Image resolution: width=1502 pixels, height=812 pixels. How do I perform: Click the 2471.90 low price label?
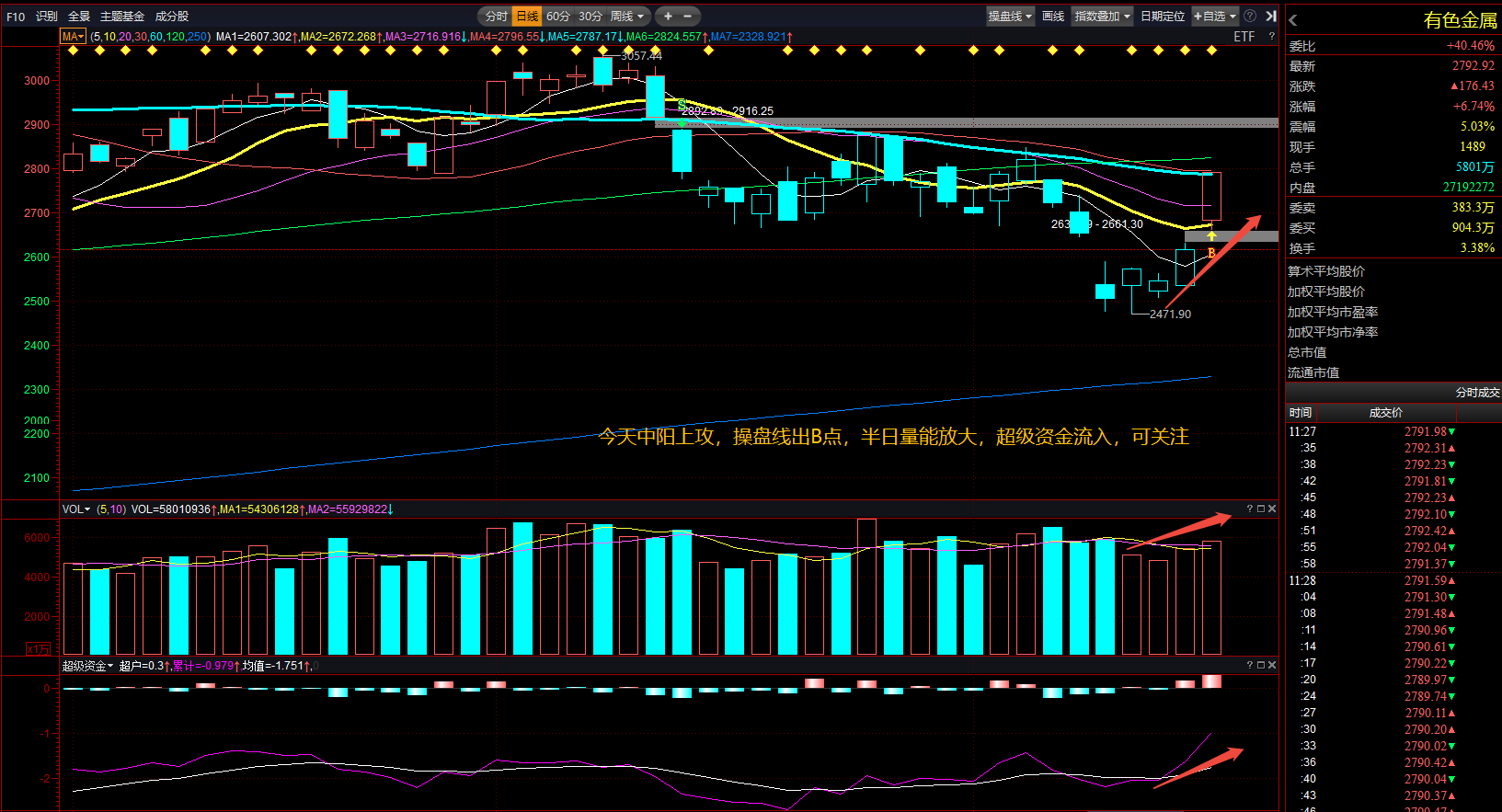(x=1170, y=315)
